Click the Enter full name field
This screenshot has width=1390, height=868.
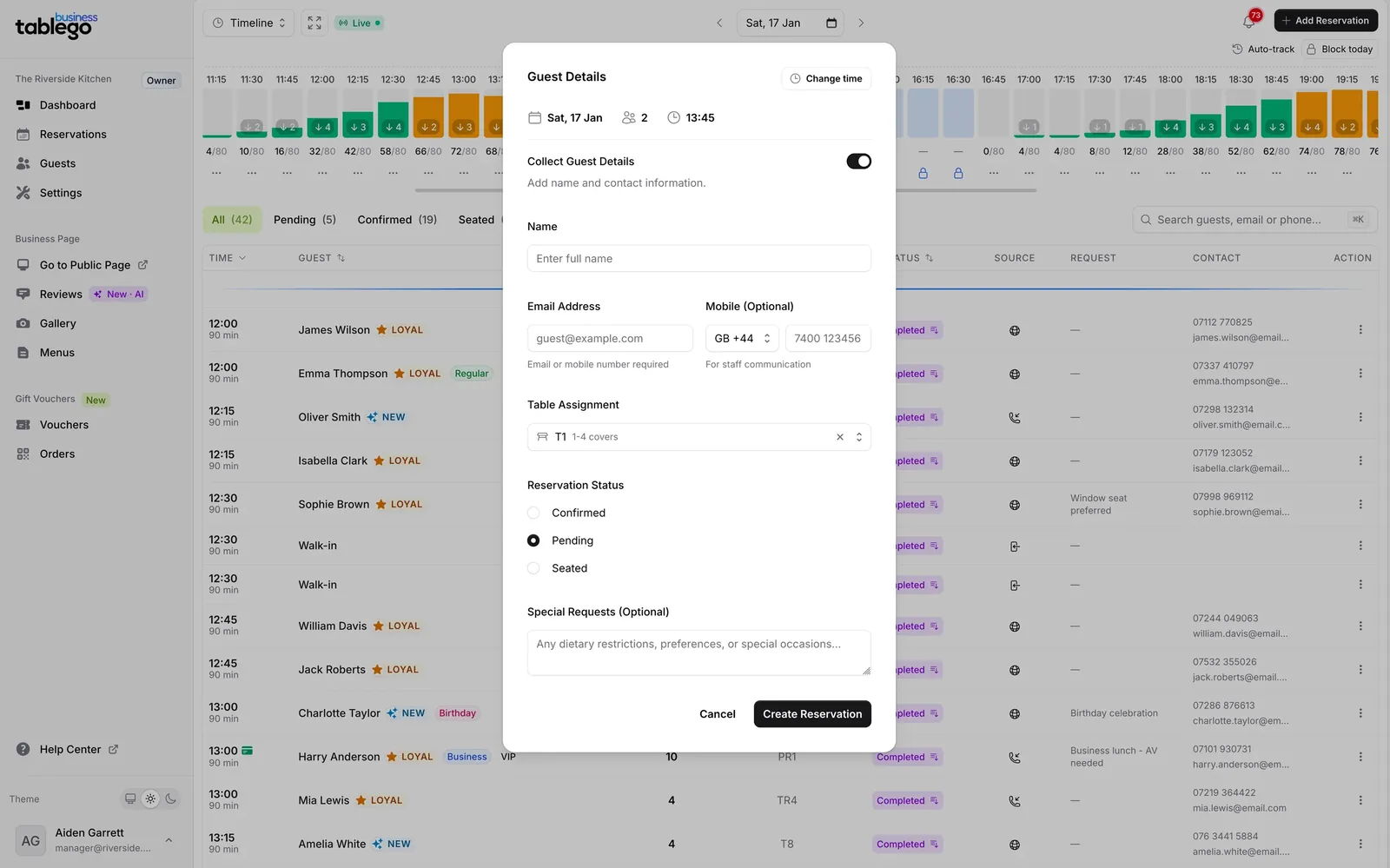click(x=699, y=259)
